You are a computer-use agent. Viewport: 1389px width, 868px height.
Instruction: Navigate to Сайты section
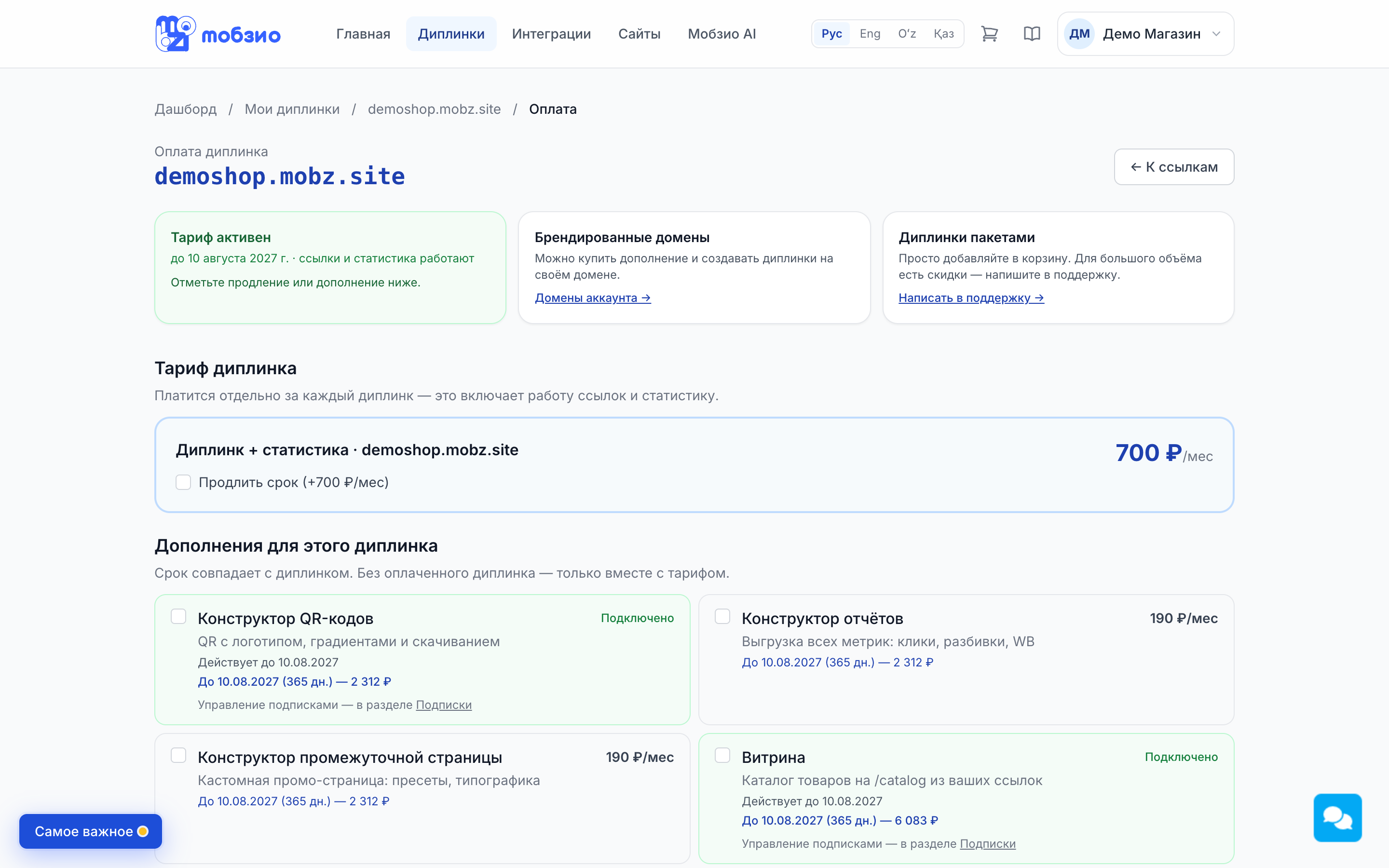639,34
